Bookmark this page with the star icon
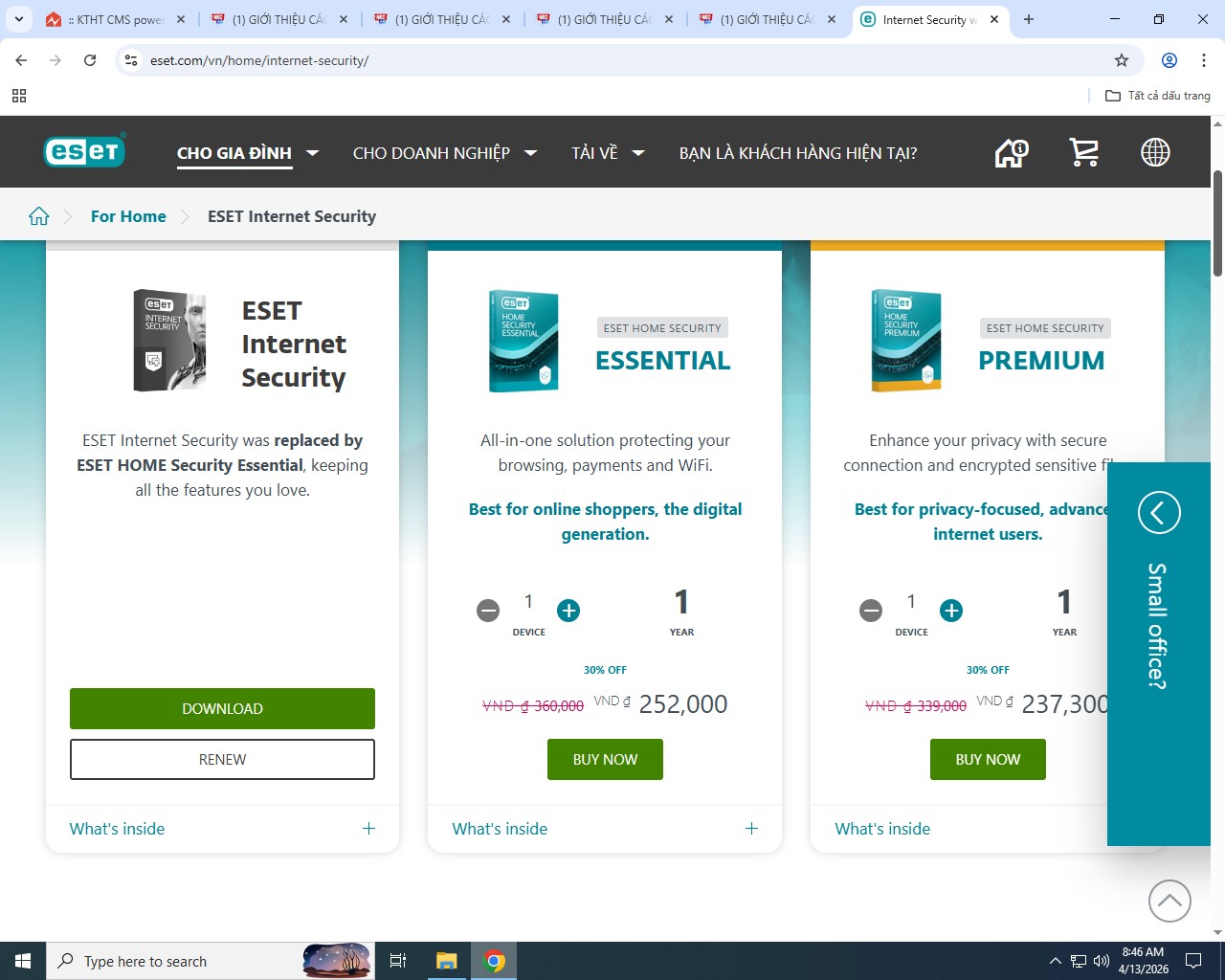This screenshot has width=1225, height=980. (x=1122, y=60)
